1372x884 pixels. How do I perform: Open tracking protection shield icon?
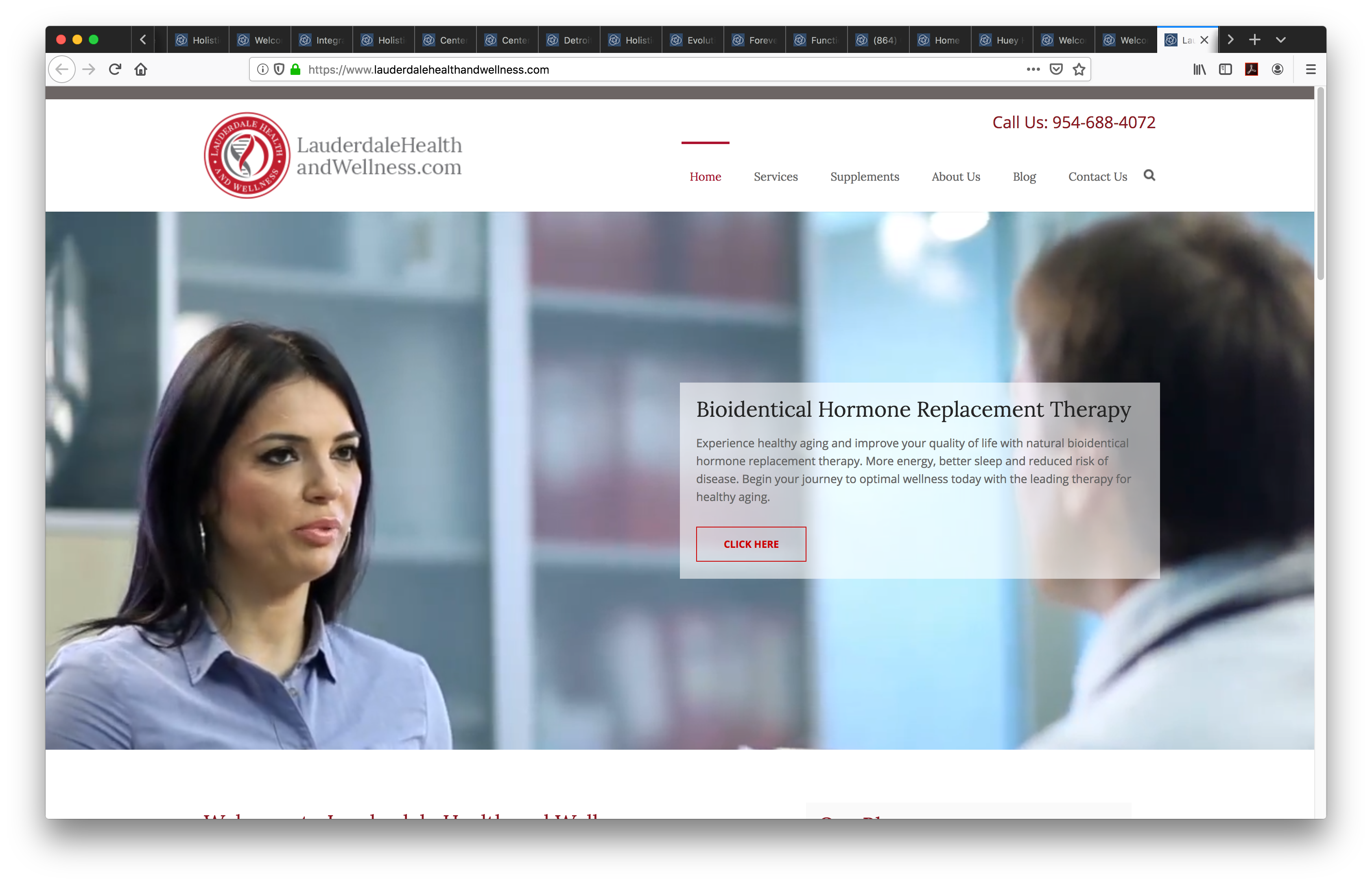point(279,70)
